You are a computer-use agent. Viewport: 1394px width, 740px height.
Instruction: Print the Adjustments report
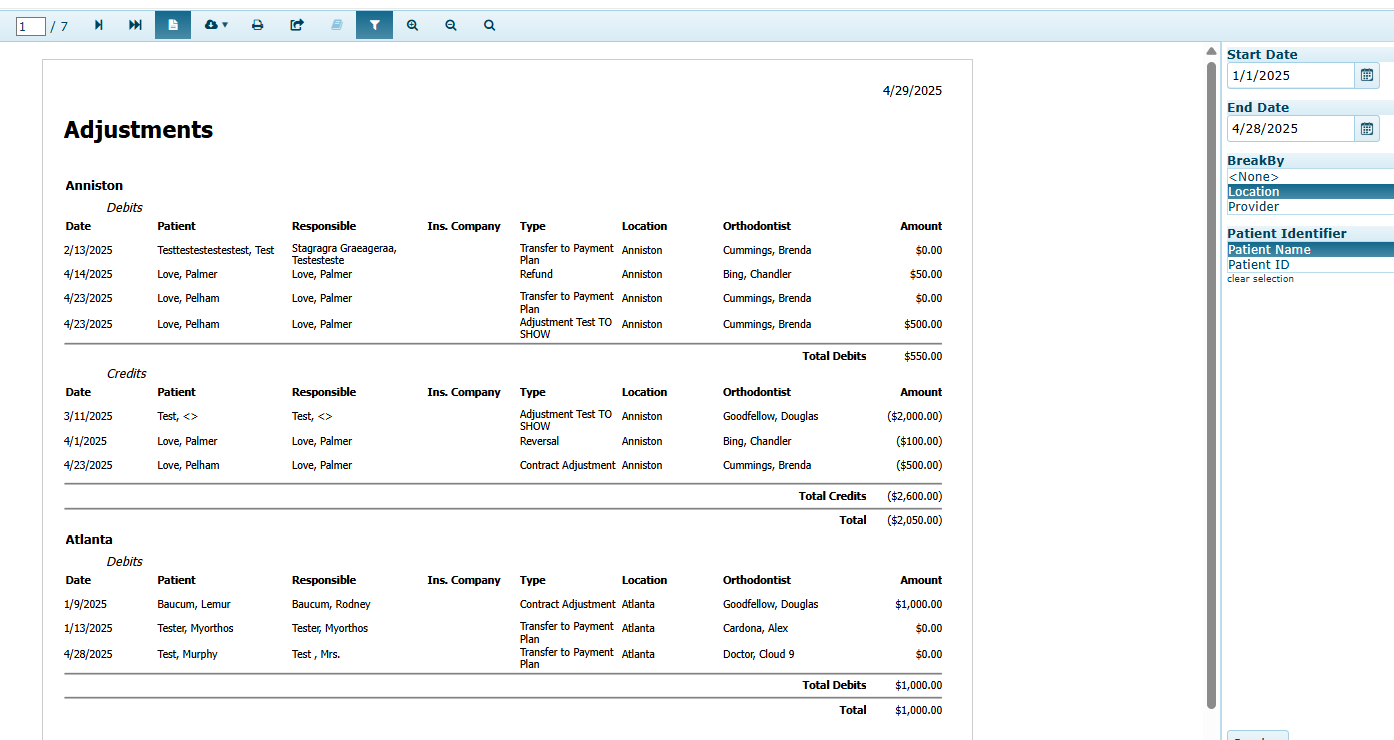(257, 25)
